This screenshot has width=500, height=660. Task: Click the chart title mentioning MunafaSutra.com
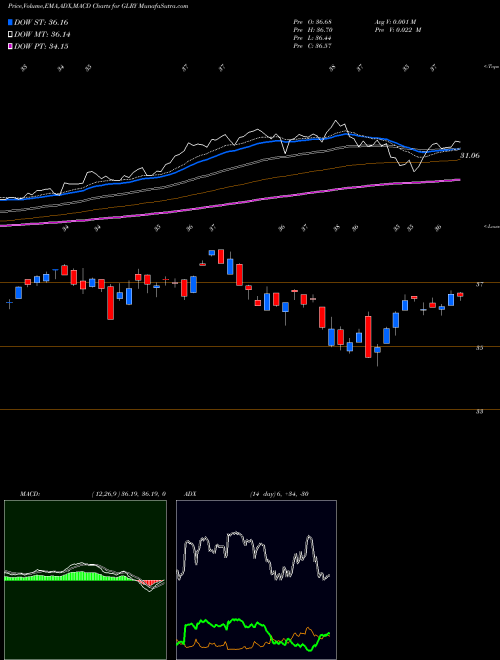98,6
